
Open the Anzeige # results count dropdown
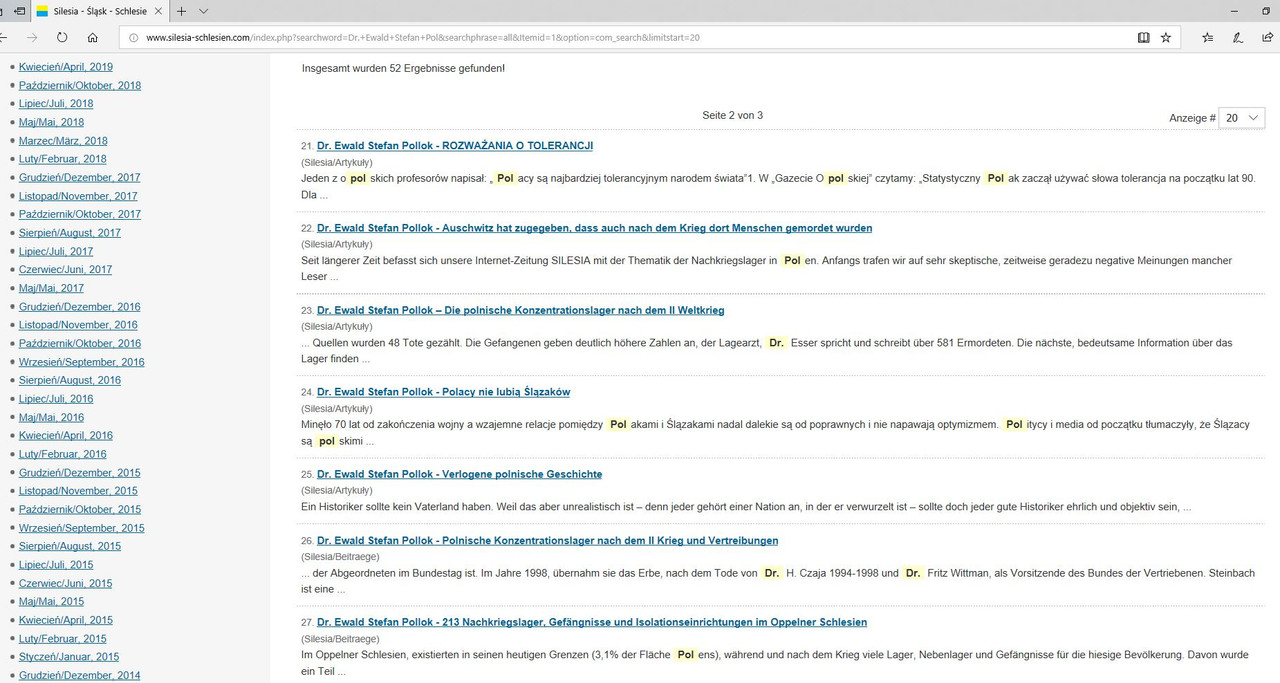pos(1243,118)
